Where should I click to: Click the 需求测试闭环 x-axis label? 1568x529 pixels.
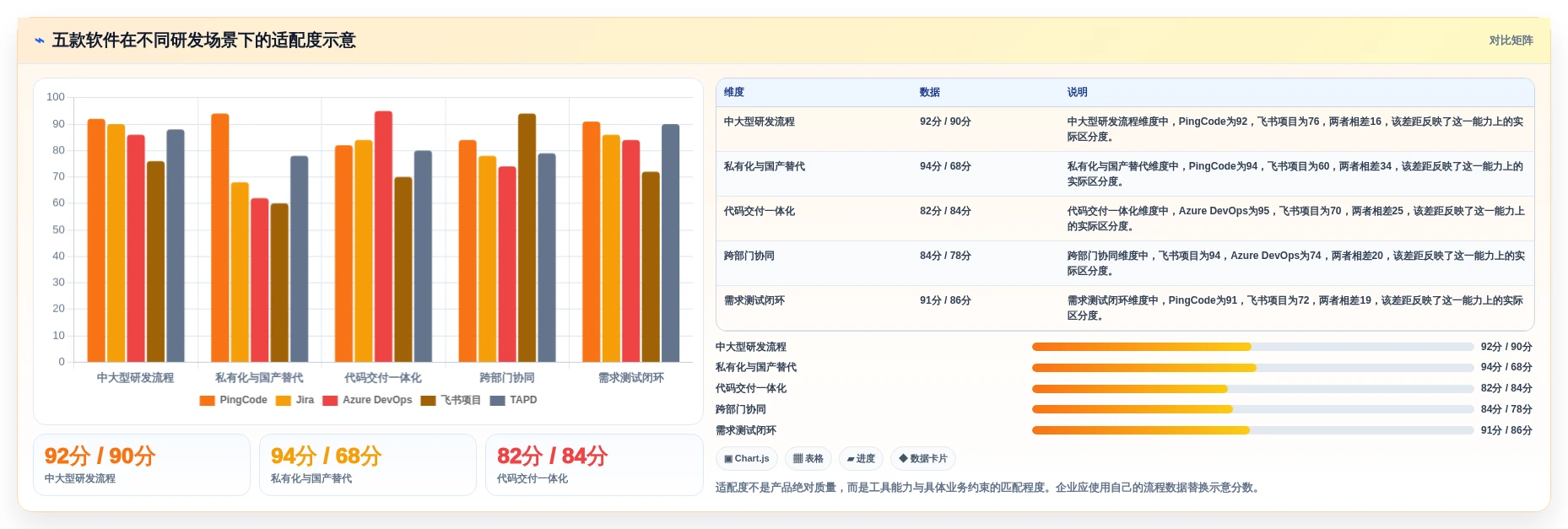coord(631,378)
